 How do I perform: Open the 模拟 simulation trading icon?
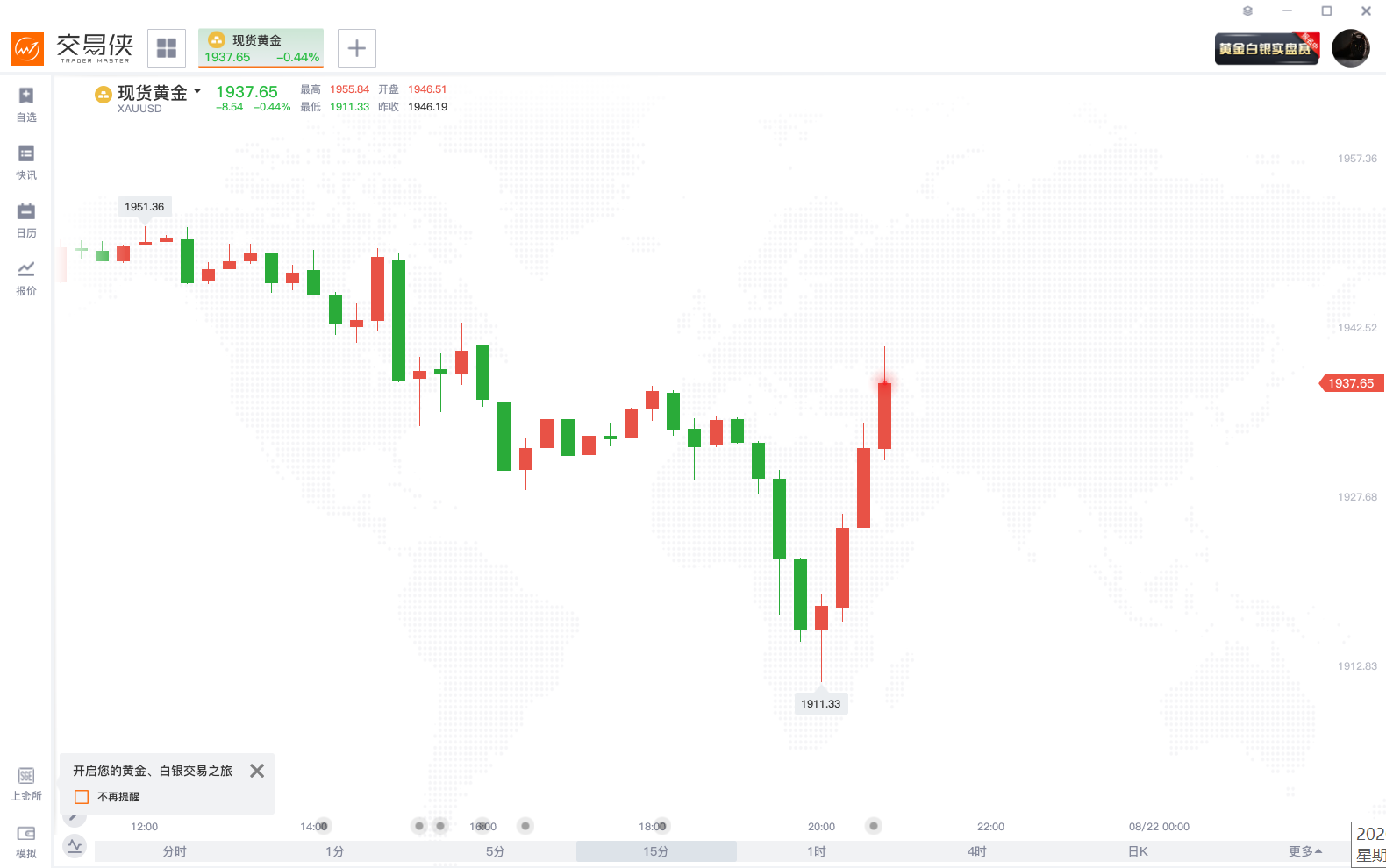click(26, 841)
